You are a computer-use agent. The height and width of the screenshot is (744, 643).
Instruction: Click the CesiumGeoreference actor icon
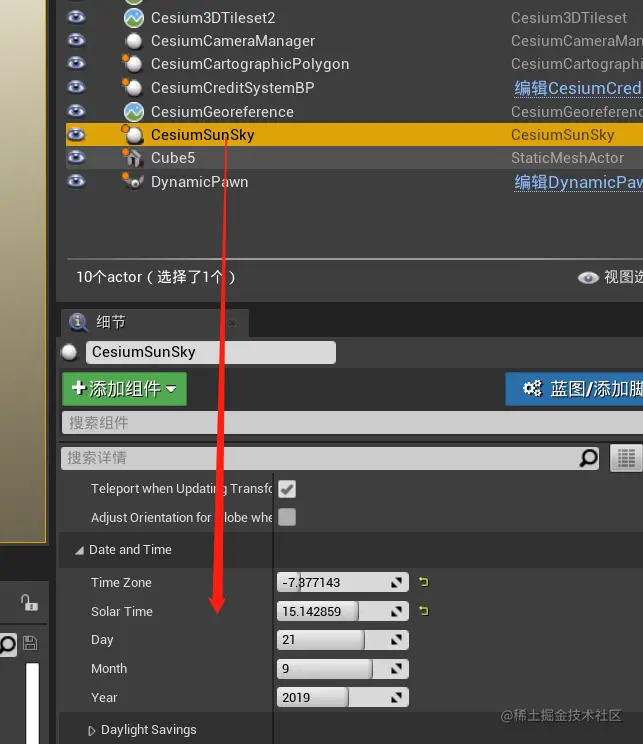click(134, 112)
